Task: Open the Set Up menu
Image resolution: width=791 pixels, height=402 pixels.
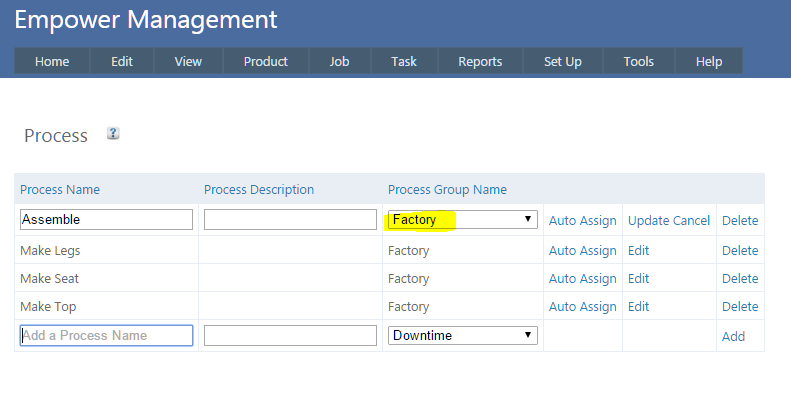Action: [x=562, y=61]
